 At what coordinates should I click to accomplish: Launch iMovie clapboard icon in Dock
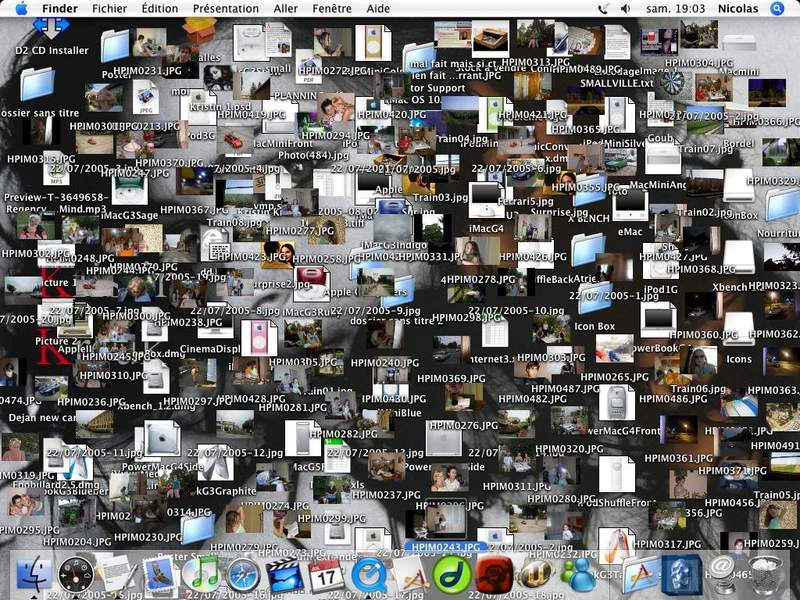click(x=285, y=575)
